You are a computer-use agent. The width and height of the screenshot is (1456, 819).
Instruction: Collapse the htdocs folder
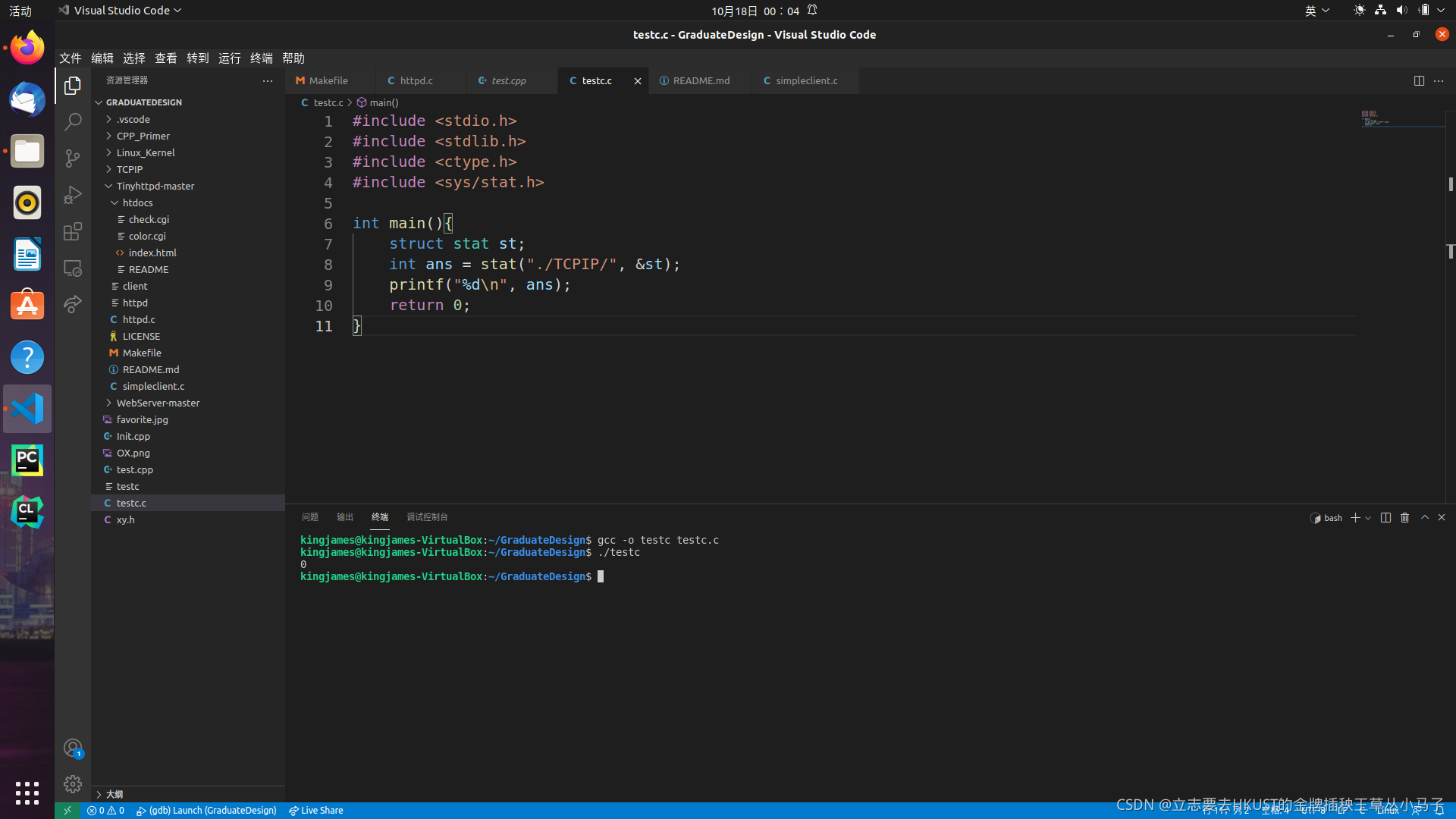pyautogui.click(x=187, y=202)
